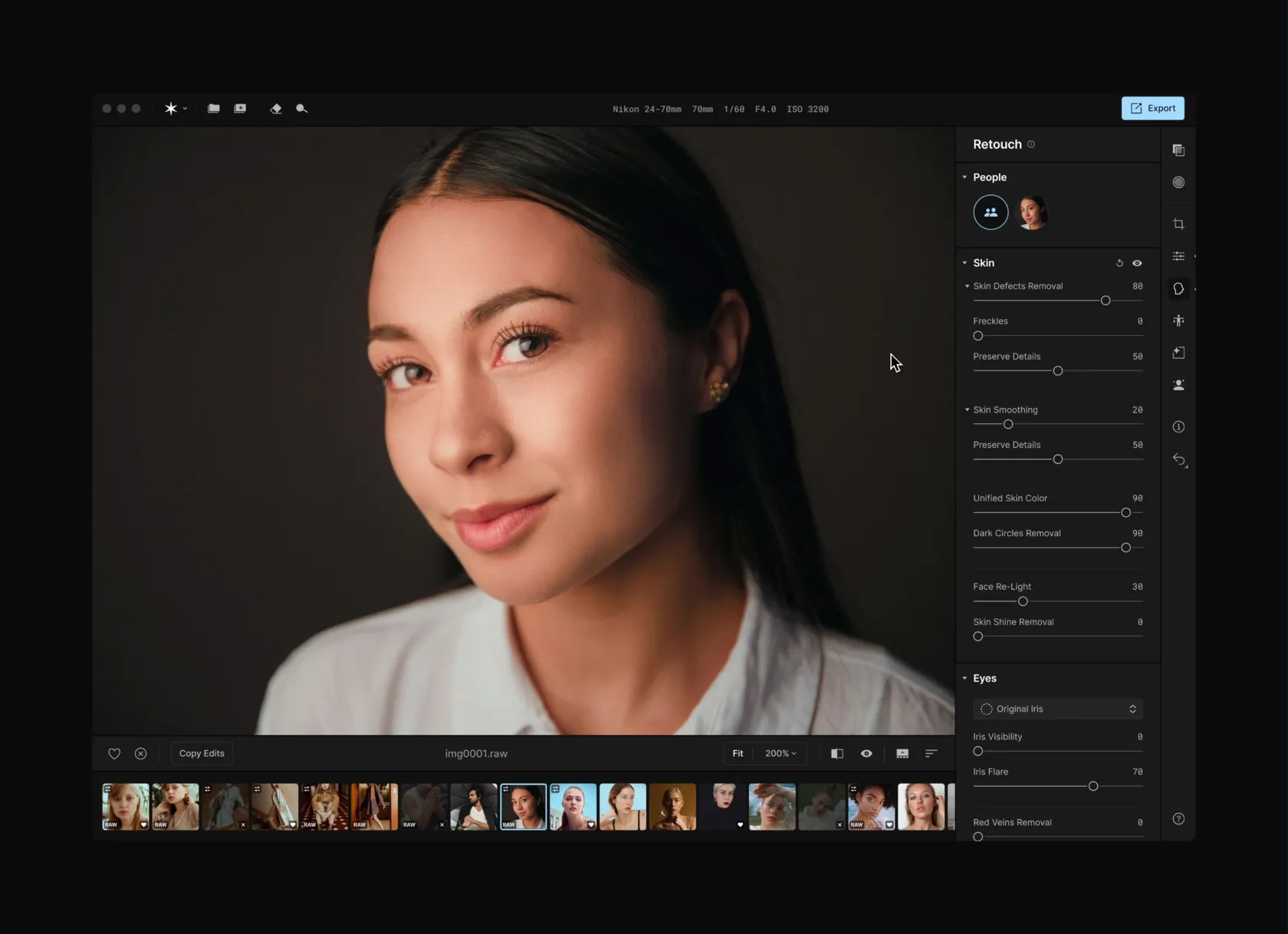Toggle preview eye icon in bottom bar
This screenshot has width=1288, height=934.
coord(866,754)
